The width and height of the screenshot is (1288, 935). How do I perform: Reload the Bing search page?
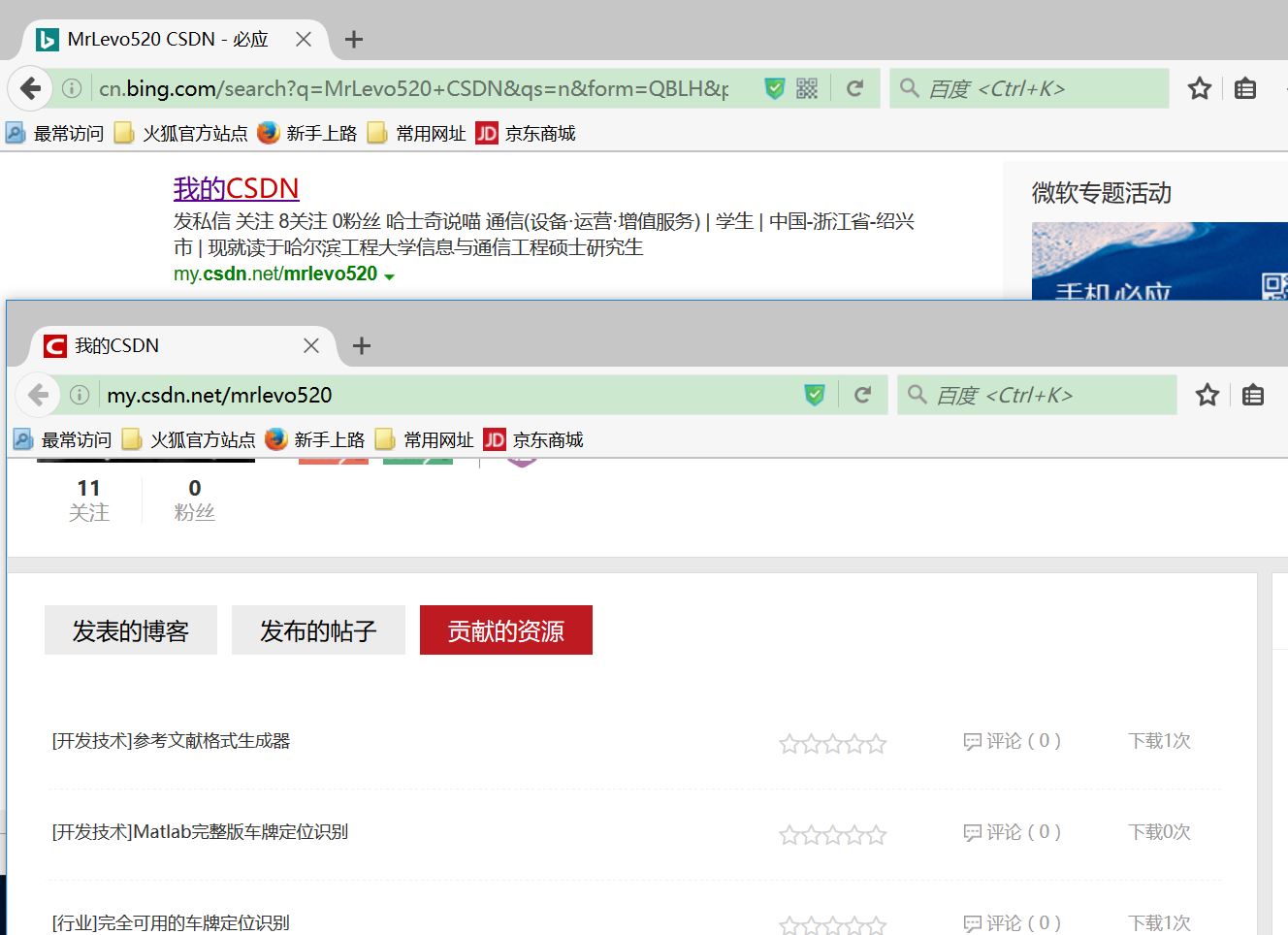point(854,89)
